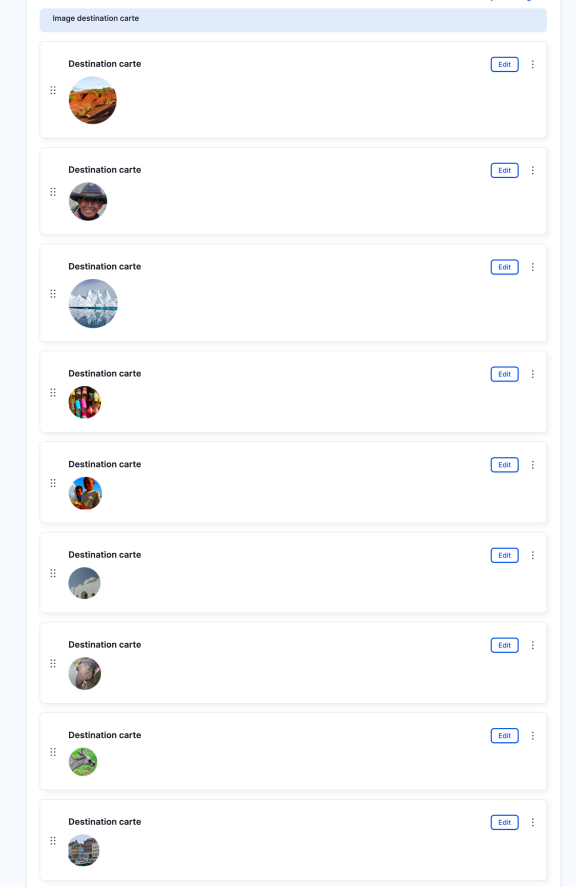Open options menu on the second Destination carte
The height and width of the screenshot is (887, 576).
pyautogui.click(x=533, y=170)
